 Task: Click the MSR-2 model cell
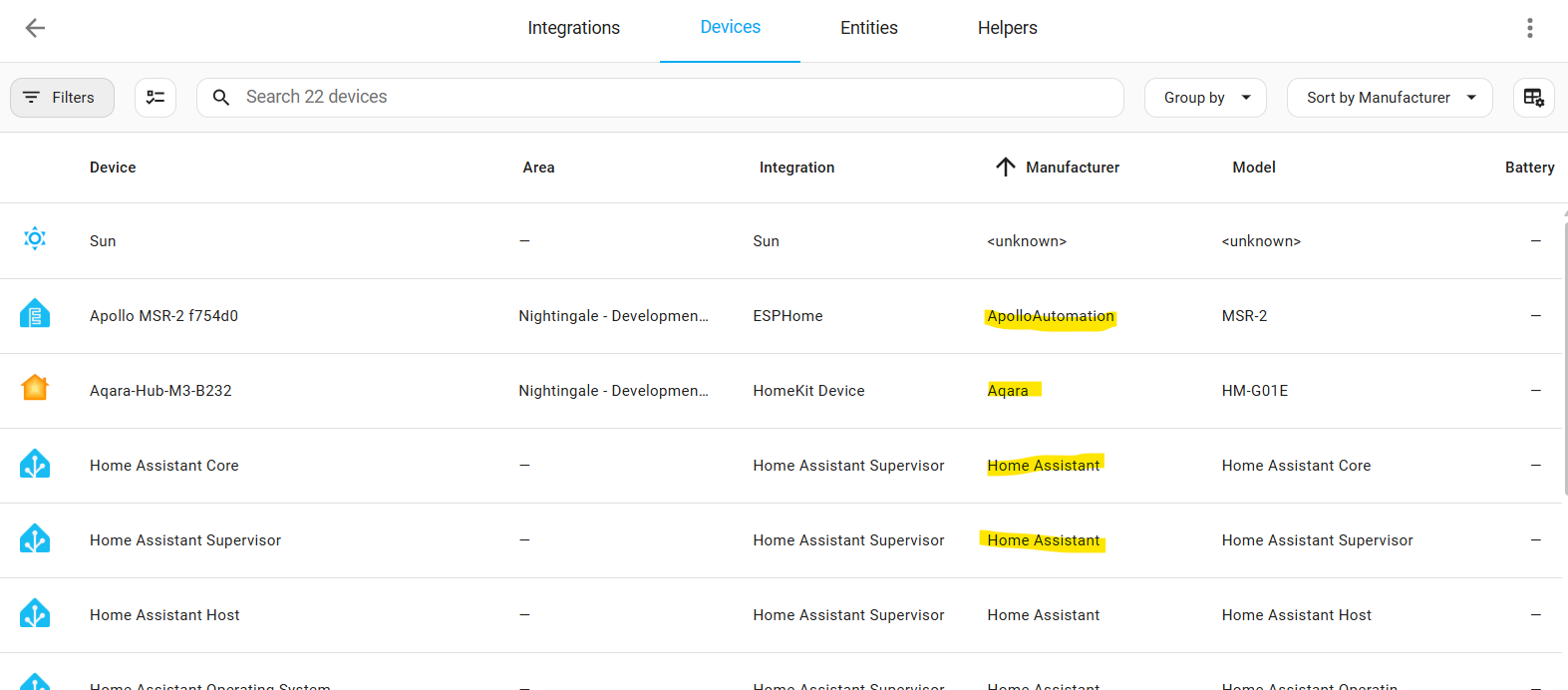pos(1244,316)
